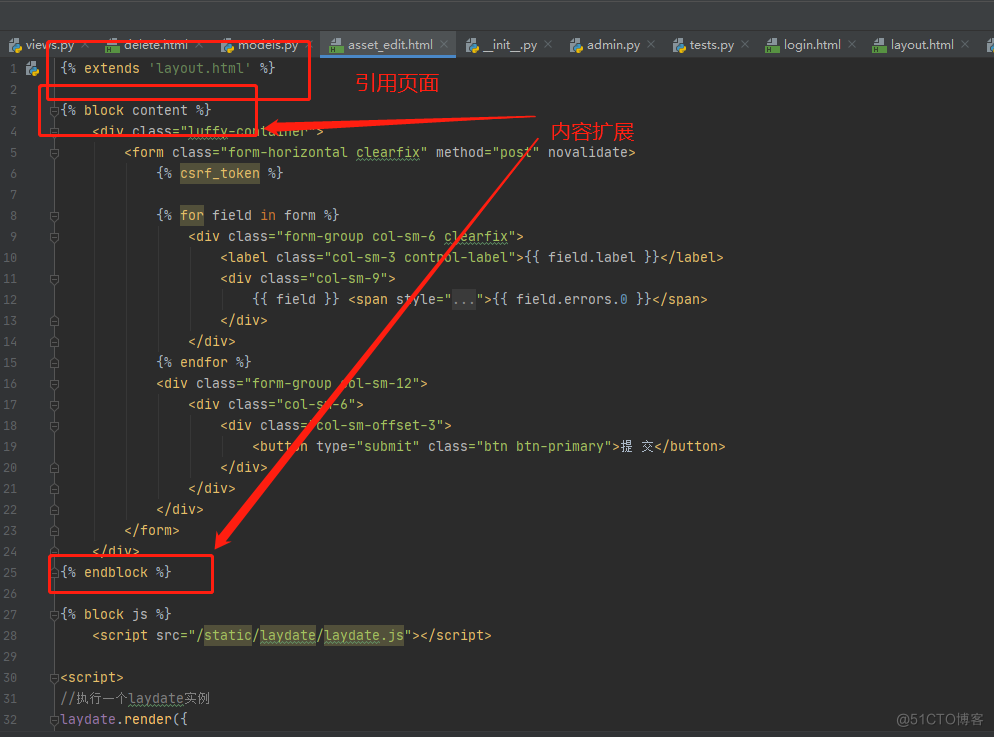This screenshot has height=737, width=994.
Task: Click the 'endfor' tag on line 15
Action: tap(203, 362)
